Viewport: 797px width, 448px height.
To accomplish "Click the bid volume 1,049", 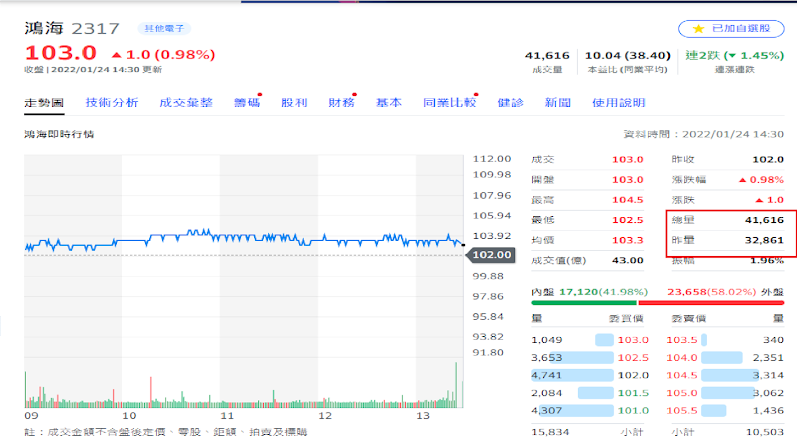I will (x=546, y=340).
